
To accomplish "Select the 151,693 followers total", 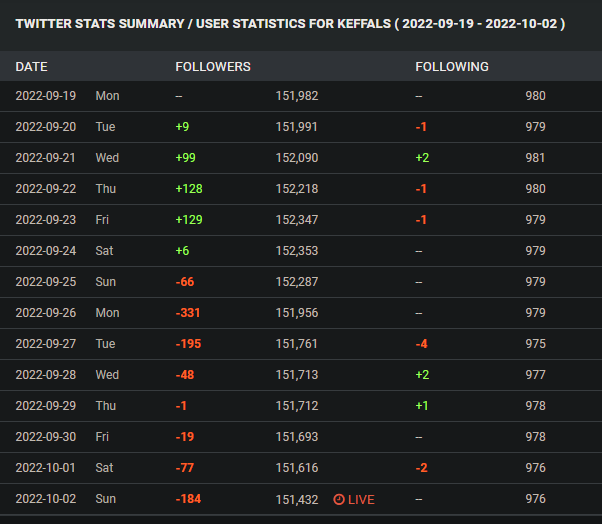I will [x=297, y=437].
